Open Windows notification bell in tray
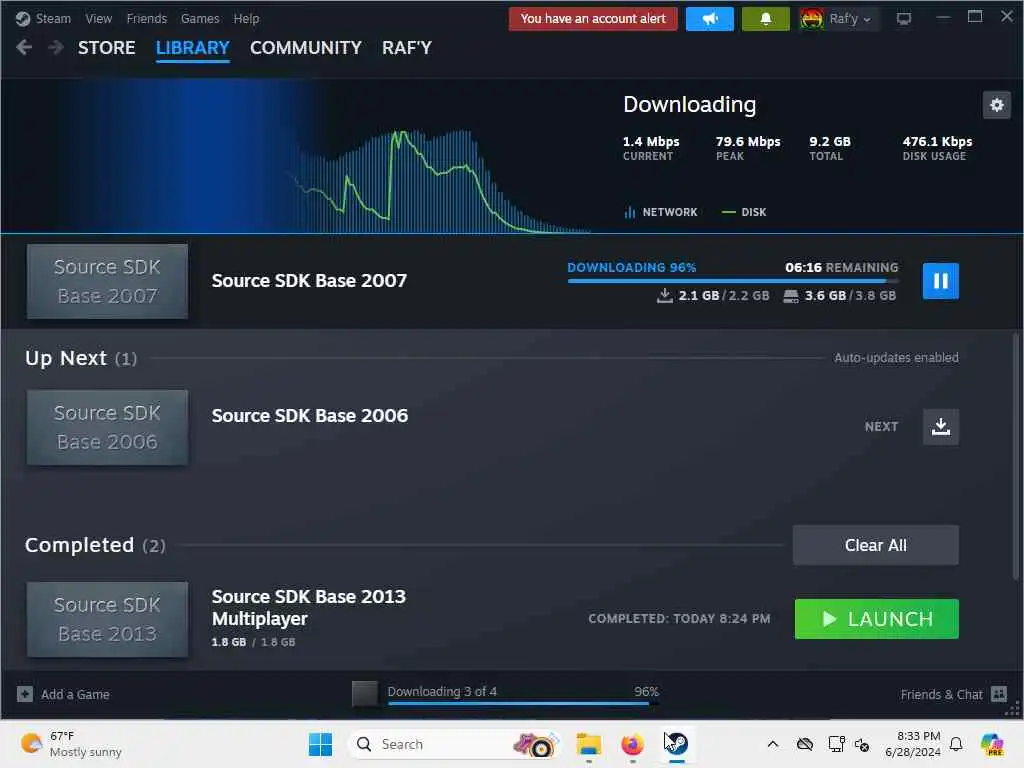 tap(956, 744)
